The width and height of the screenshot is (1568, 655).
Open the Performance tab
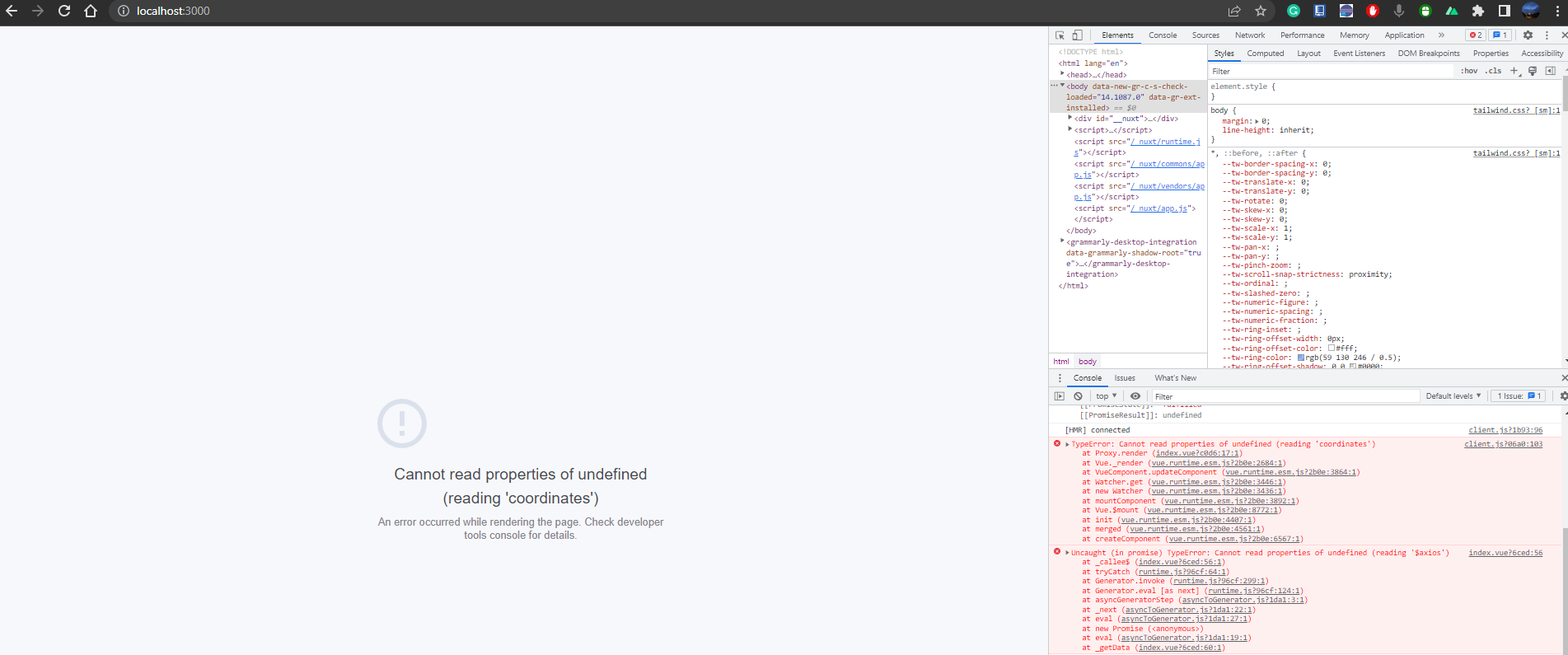coord(1302,35)
